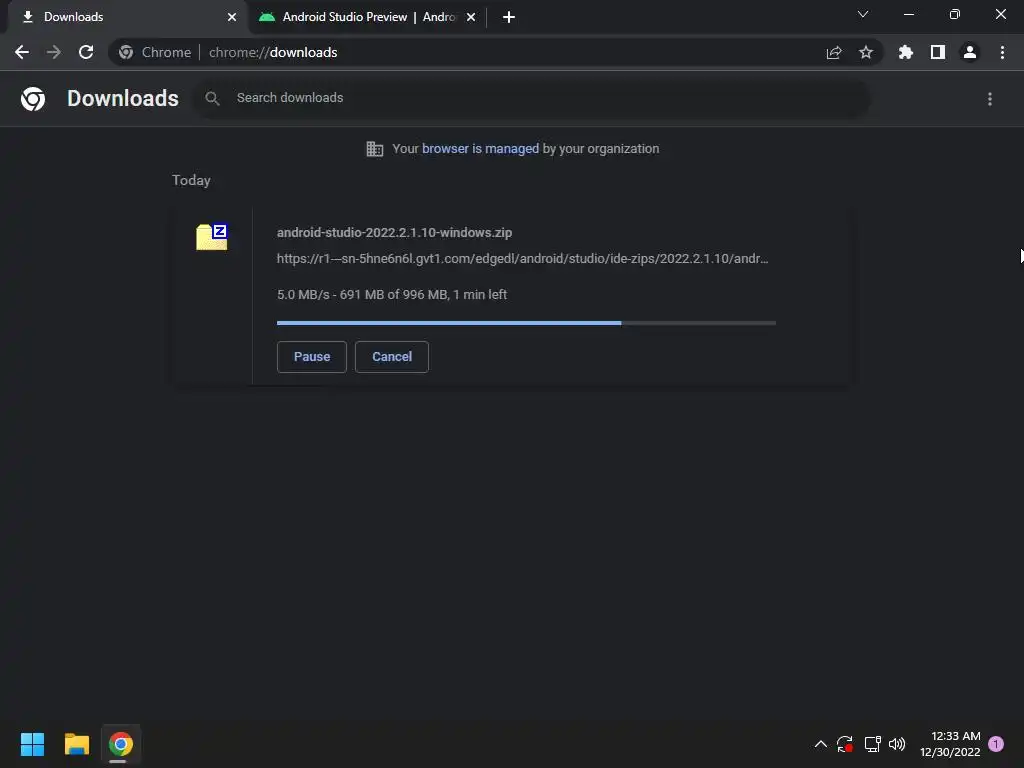Image resolution: width=1024 pixels, height=768 pixels.
Task: Open the clock showing 12:33 AM
Action: coord(950,744)
